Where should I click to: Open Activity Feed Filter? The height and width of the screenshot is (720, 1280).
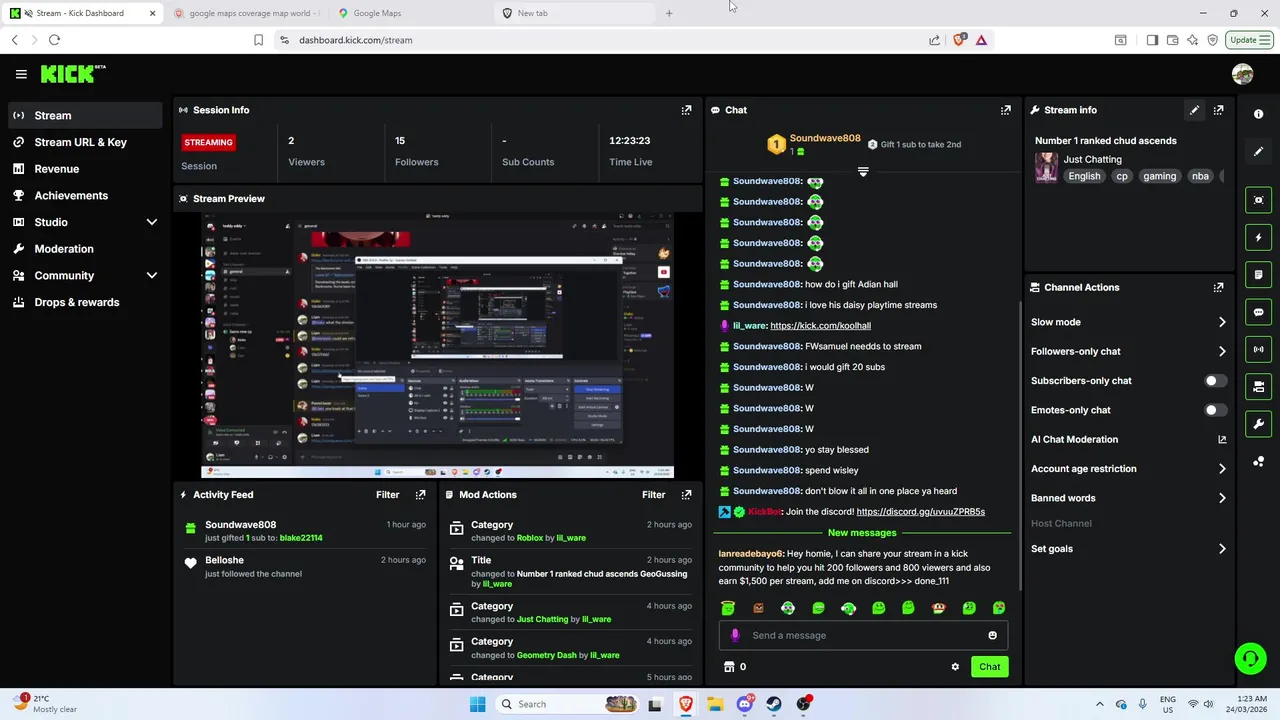coord(387,495)
